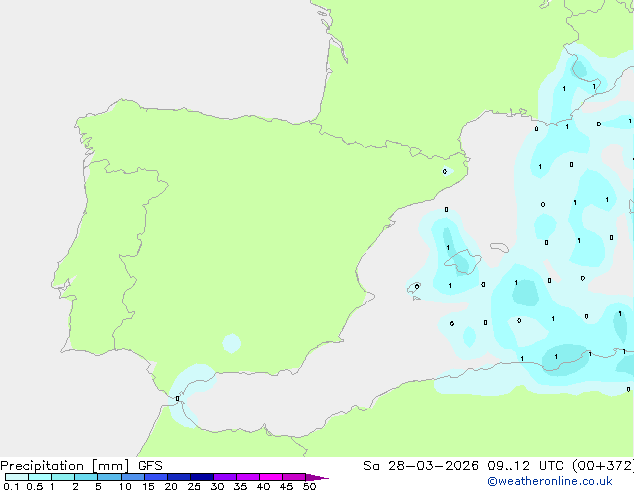This screenshot has width=634, height=490.
Task: Pick the 40 mm magenta legend swatch
Action: point(271,477)
